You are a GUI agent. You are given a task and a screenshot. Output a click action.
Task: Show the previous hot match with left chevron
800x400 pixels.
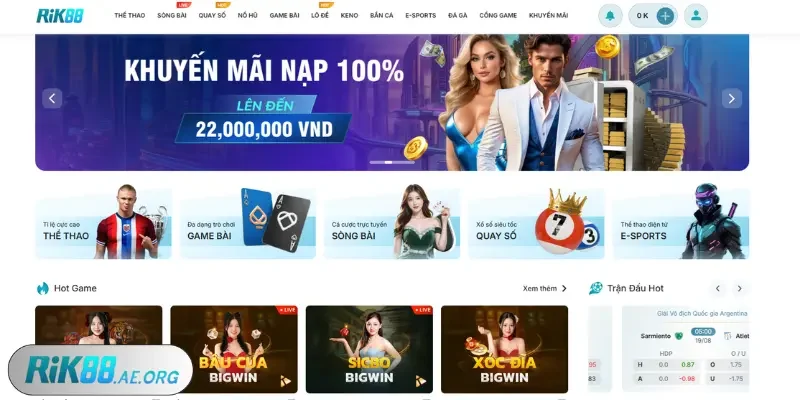(x=717, y=289)
